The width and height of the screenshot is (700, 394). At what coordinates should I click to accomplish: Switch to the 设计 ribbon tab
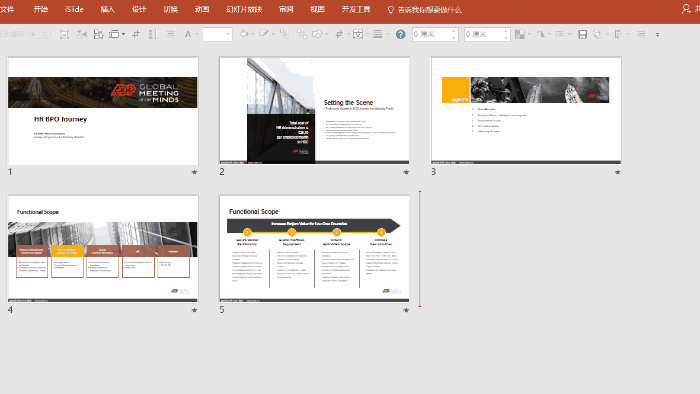(x=139, y=9)
